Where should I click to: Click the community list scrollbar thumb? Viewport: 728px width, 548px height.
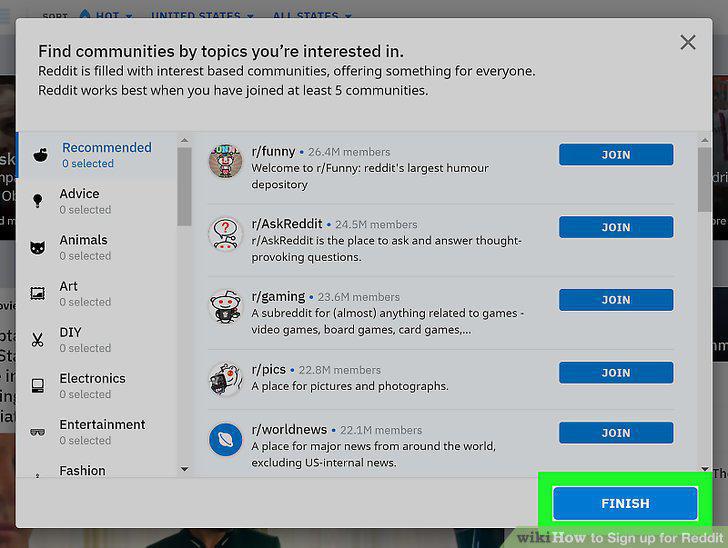click(x=705, y=179)
